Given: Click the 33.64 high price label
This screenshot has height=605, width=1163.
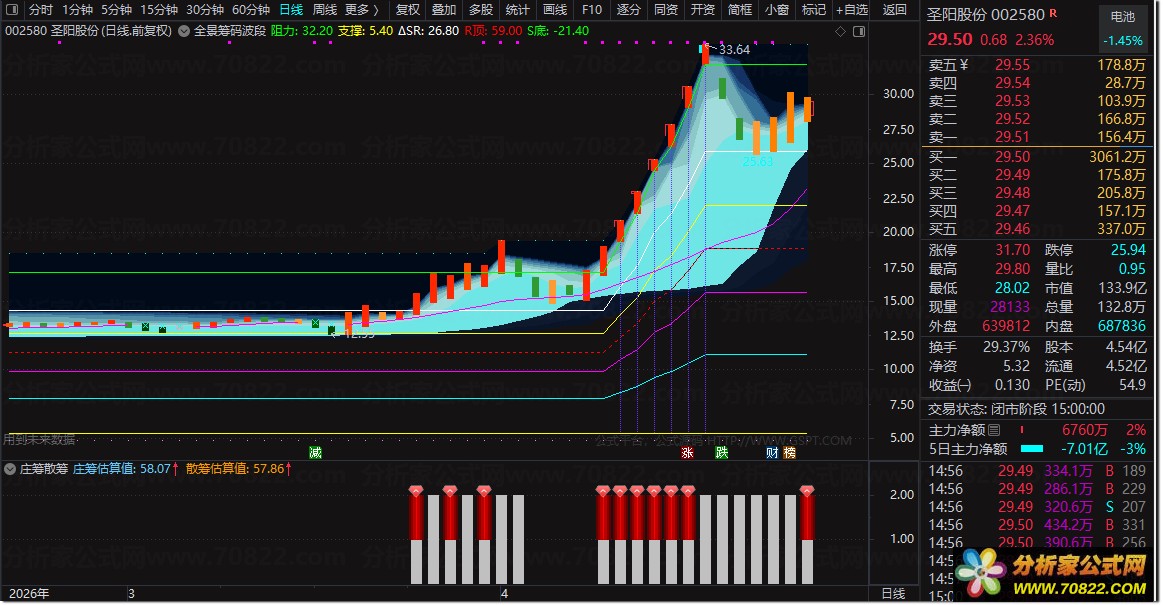Looking at the screenshot, I should point(734,50).
